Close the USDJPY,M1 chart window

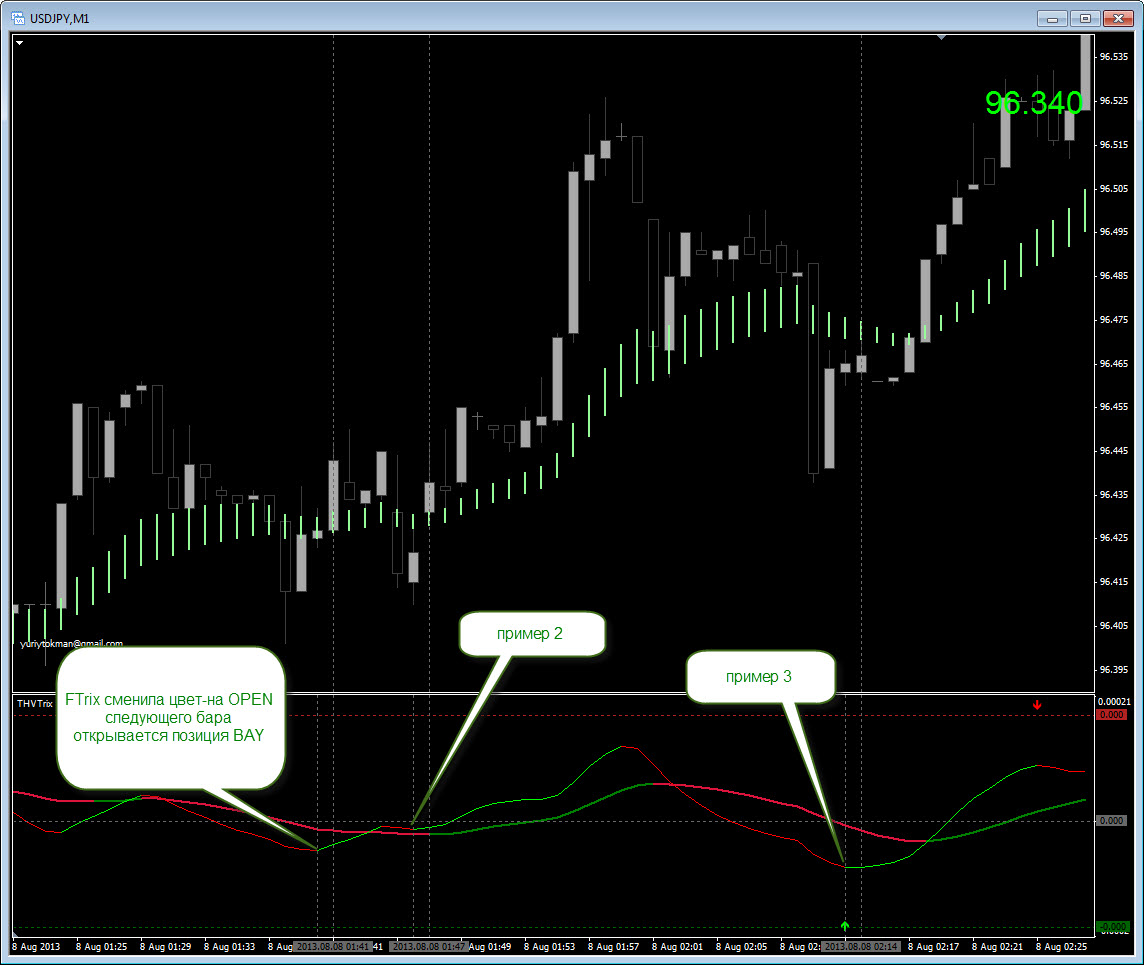coord(1118,19)
